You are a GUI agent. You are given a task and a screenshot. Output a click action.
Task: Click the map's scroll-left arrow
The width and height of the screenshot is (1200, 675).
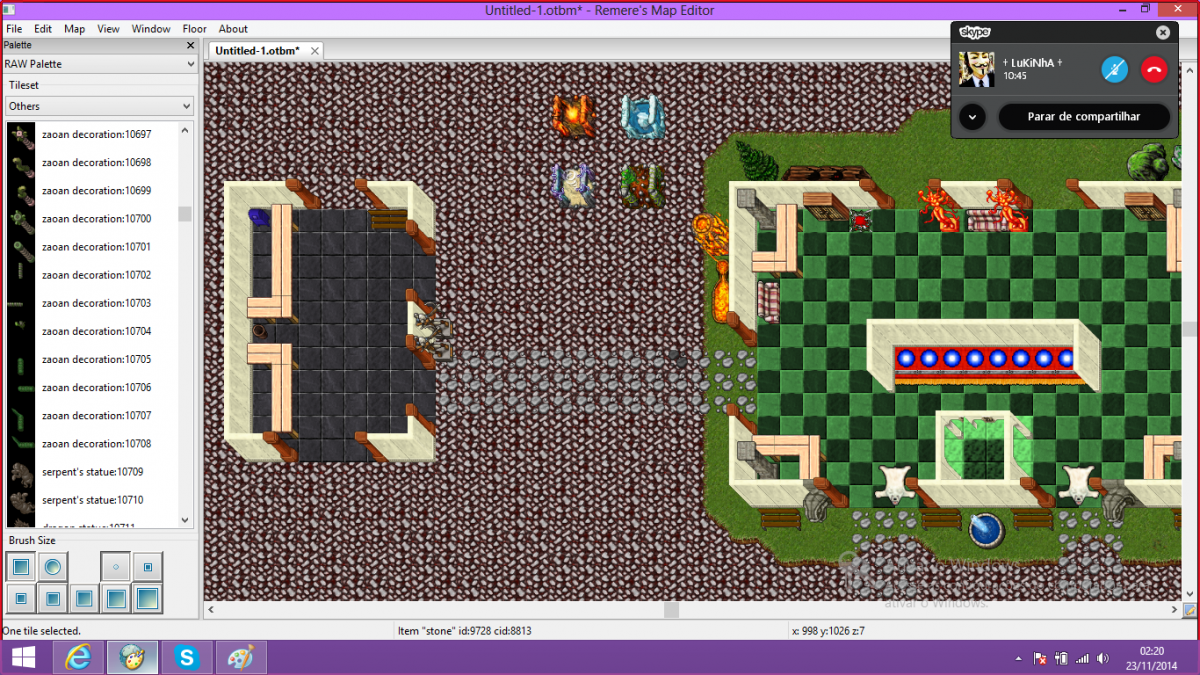(x=210, y=609)
